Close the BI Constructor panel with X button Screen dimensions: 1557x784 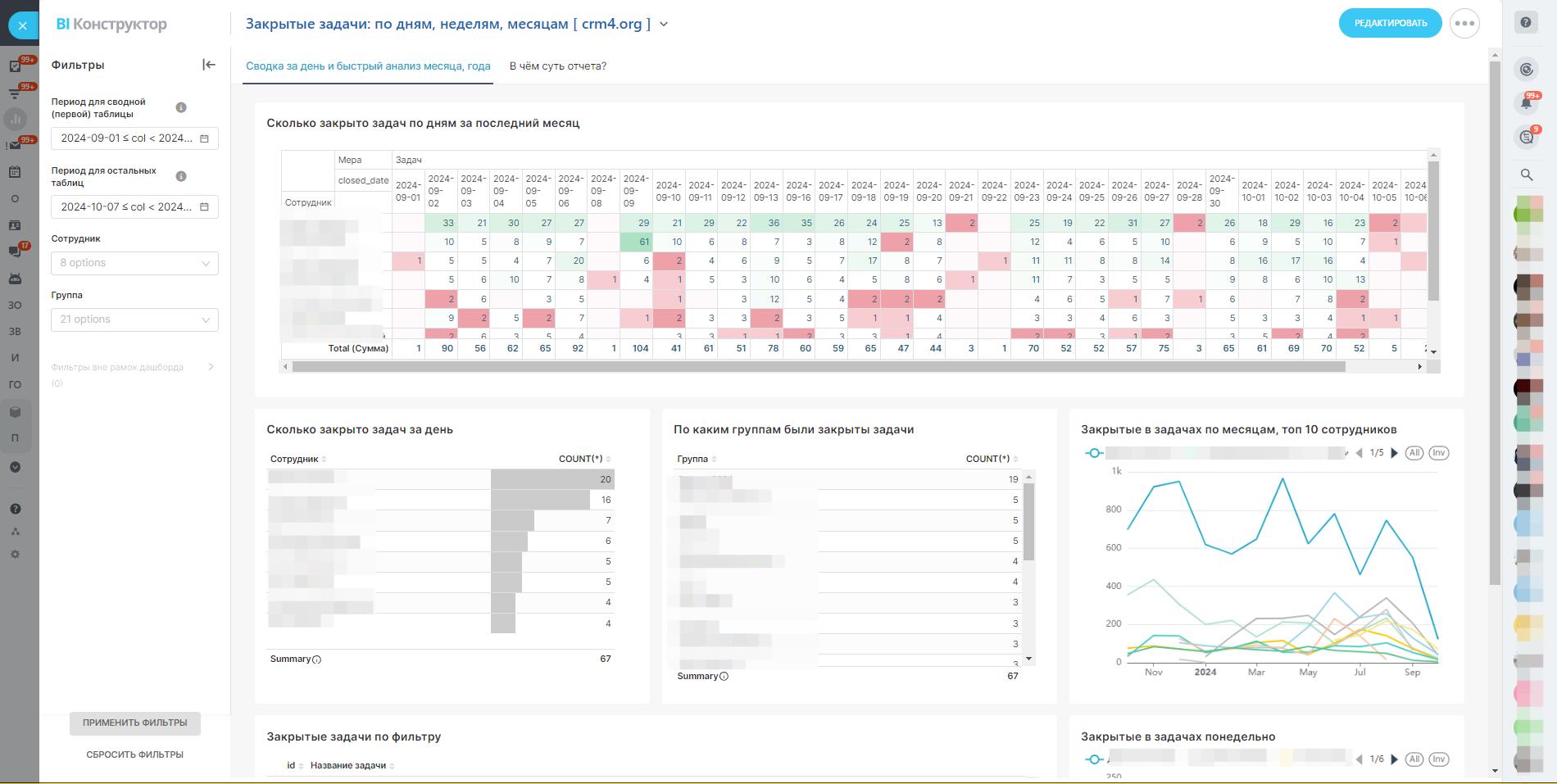[23, 25]
